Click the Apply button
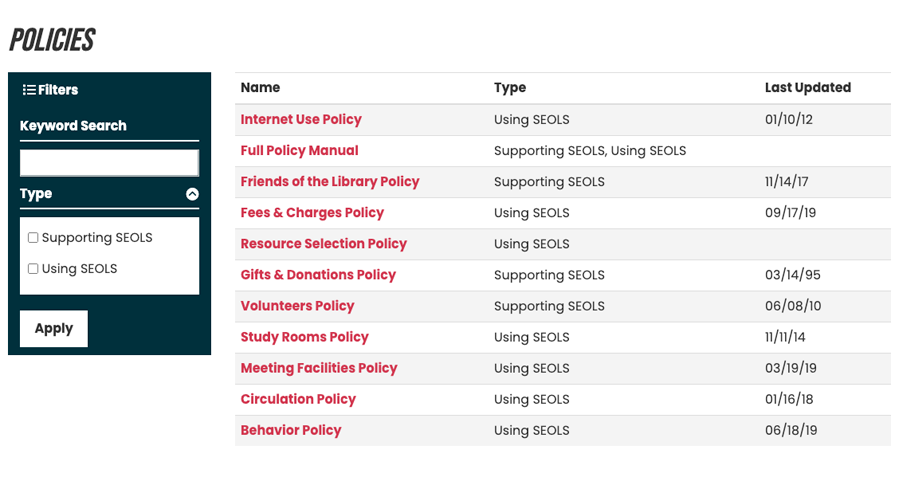 coord(54,328)
